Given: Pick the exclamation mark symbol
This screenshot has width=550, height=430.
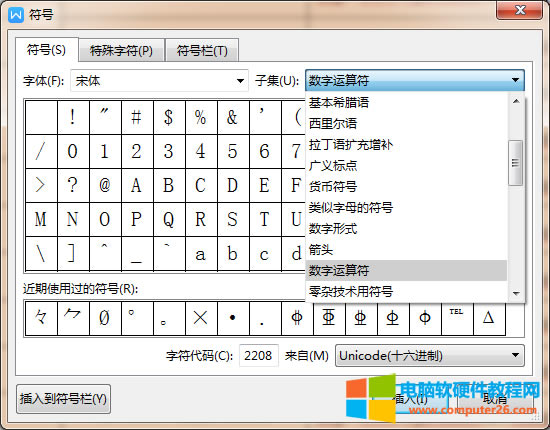Looking at the screenshot, I should click(x=73, y=117).
